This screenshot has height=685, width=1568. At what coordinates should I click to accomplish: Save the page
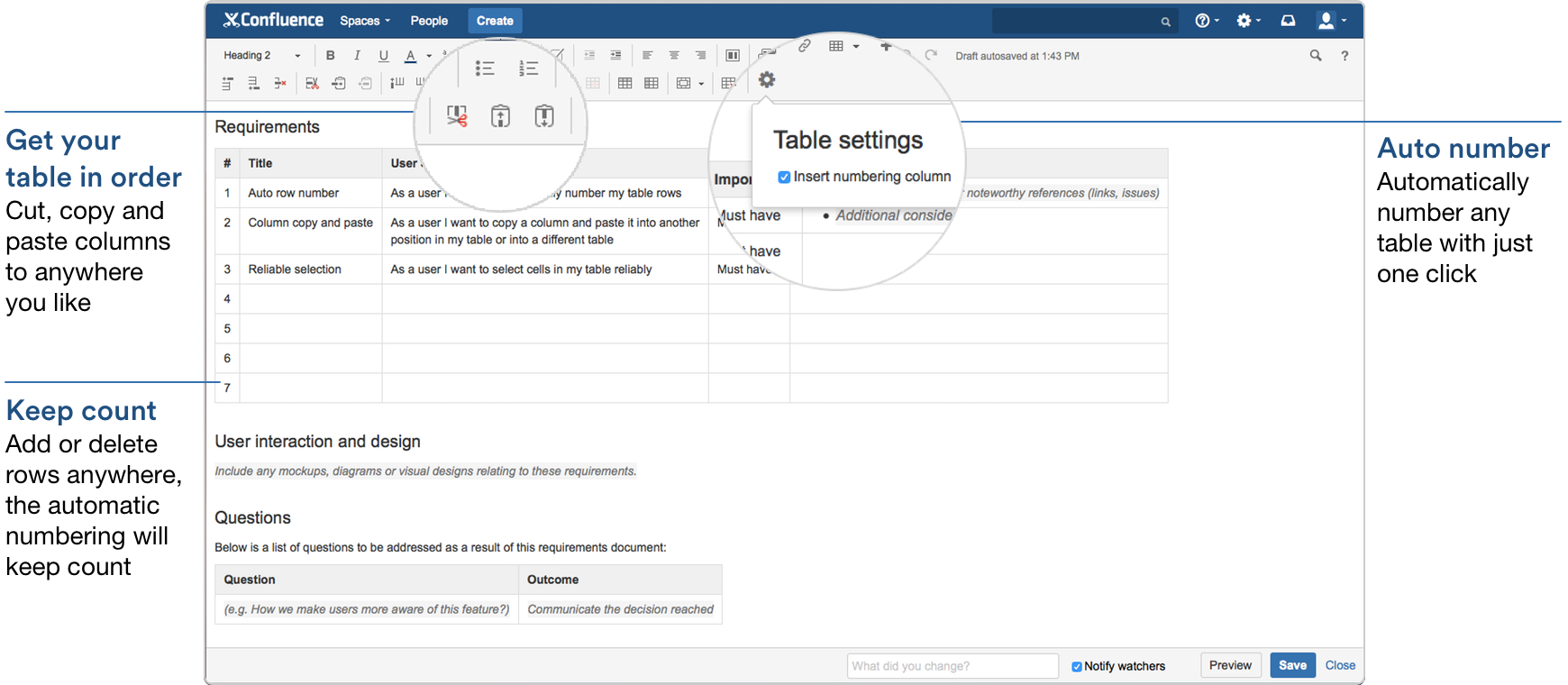point(1292,665)
